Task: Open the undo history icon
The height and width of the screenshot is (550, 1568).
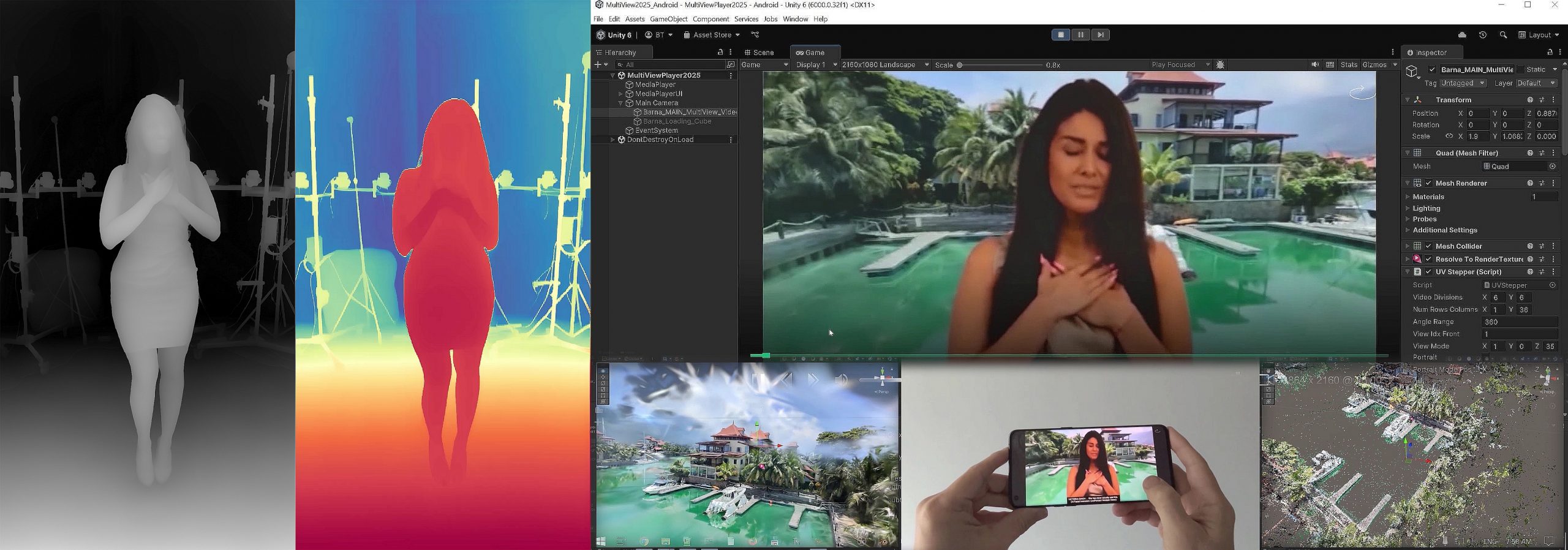Action: click(x=1482, y=35)
